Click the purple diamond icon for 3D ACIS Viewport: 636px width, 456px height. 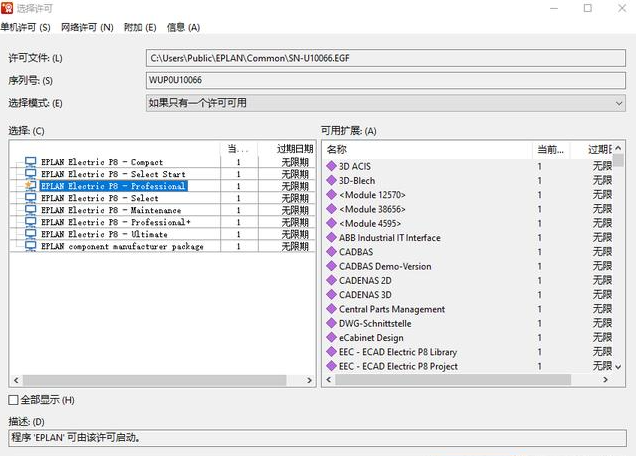(x=331, y=166)
